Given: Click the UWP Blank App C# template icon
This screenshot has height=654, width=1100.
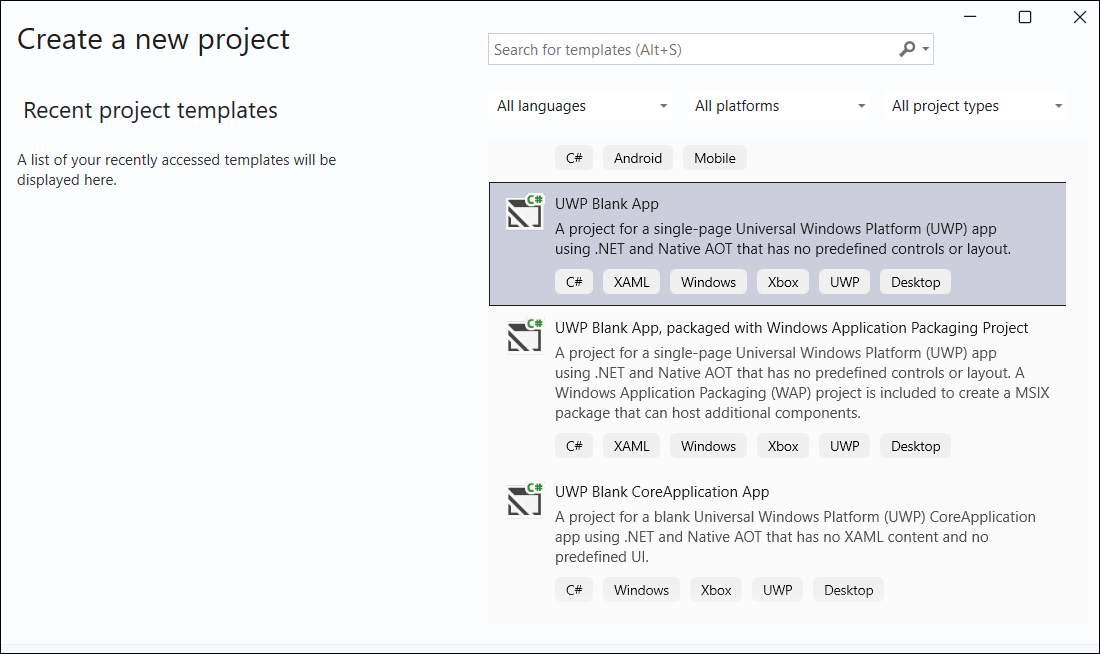Looking at the screenshot, I should coord(524,213).
